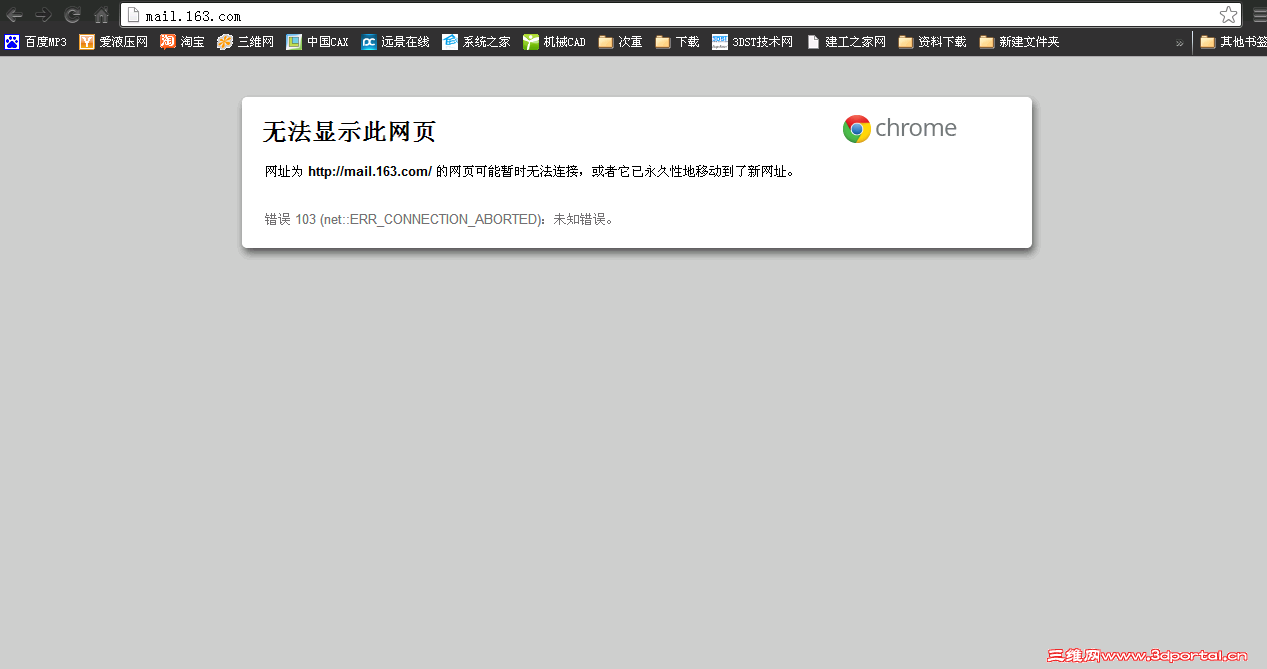Open the Chrome menu button

tap(1259, 15)
